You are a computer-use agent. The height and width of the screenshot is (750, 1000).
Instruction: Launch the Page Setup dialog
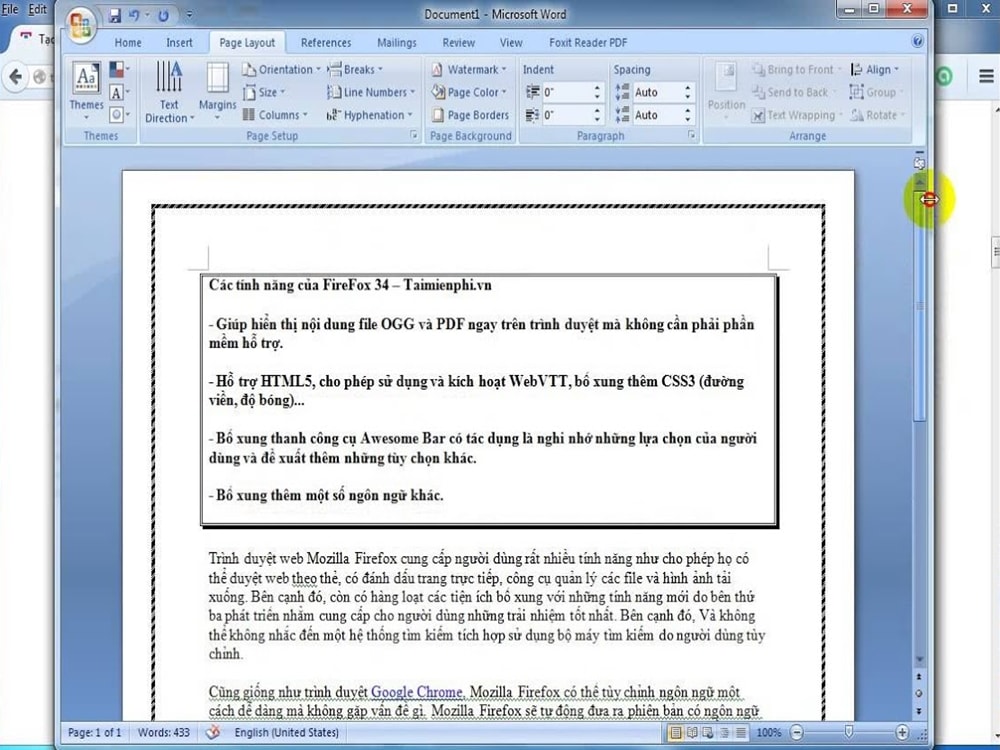coord(413,135)
